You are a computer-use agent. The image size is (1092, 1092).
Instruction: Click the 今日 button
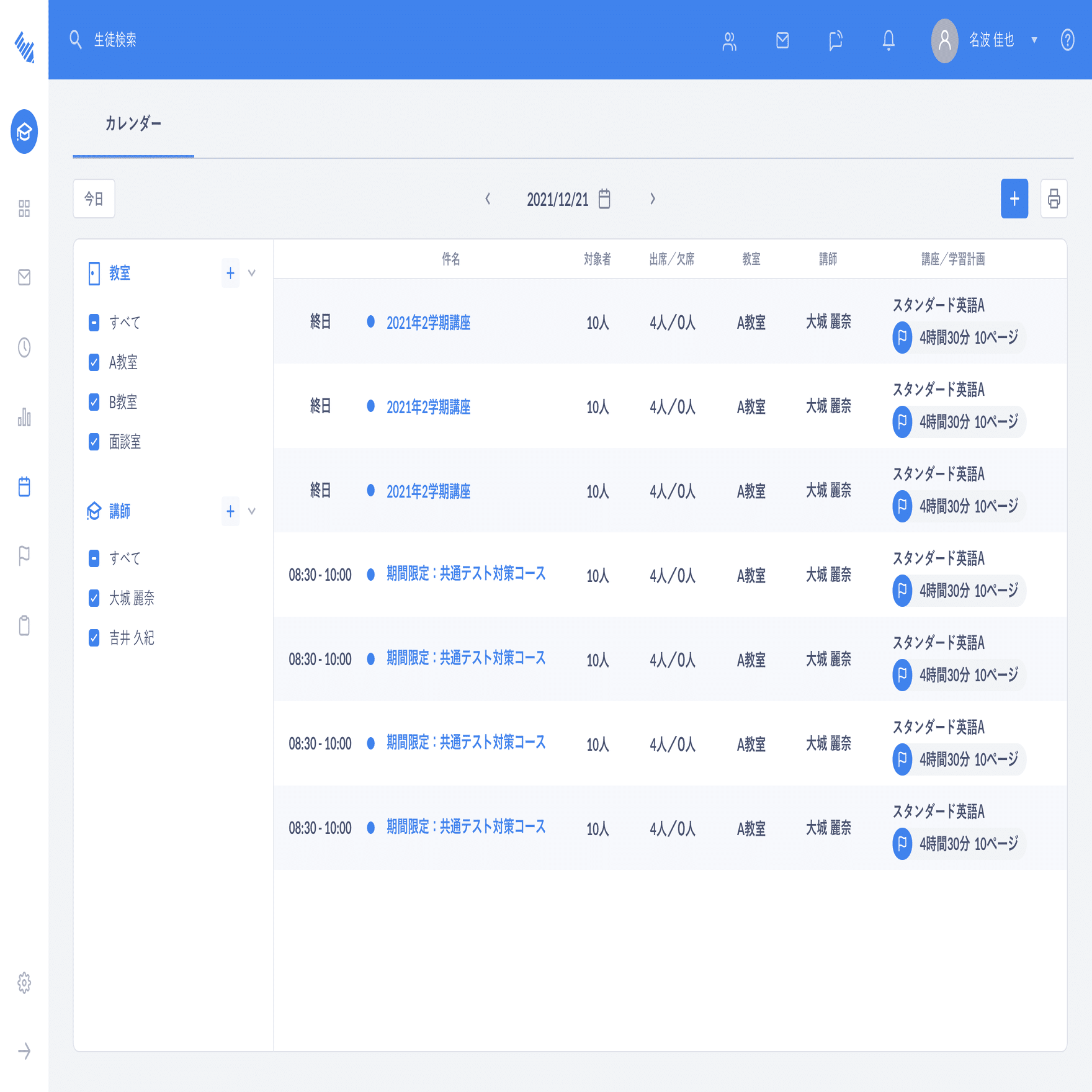tap(94, 199)
